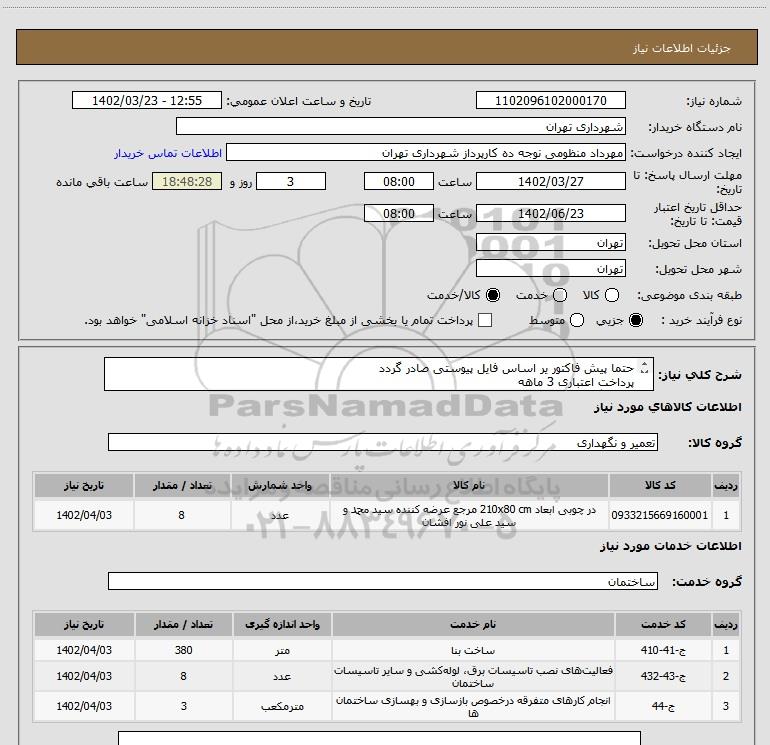This screenshot has height=745, width=770.
Task: Click the response deadline date 1402/03/27
Action: [x=550, y=182]
